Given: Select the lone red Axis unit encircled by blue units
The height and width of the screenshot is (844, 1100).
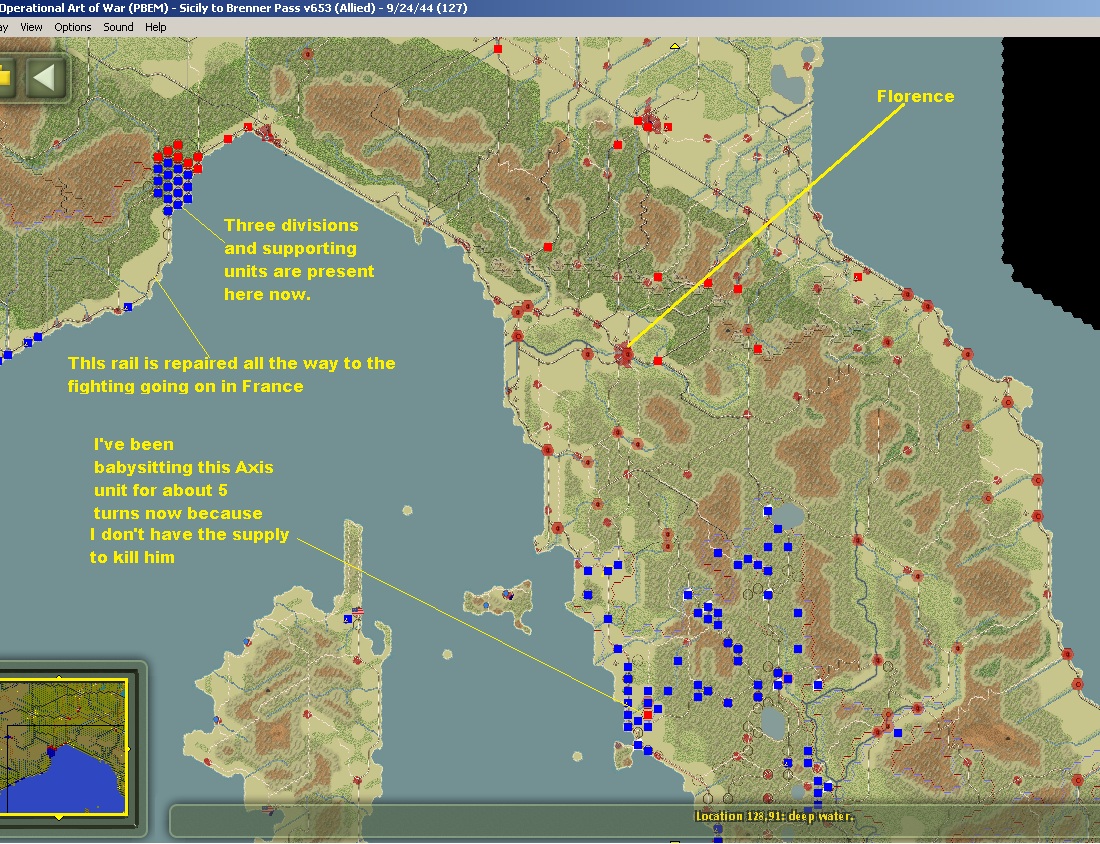Looking at the screenshot, I should [648, 714].
